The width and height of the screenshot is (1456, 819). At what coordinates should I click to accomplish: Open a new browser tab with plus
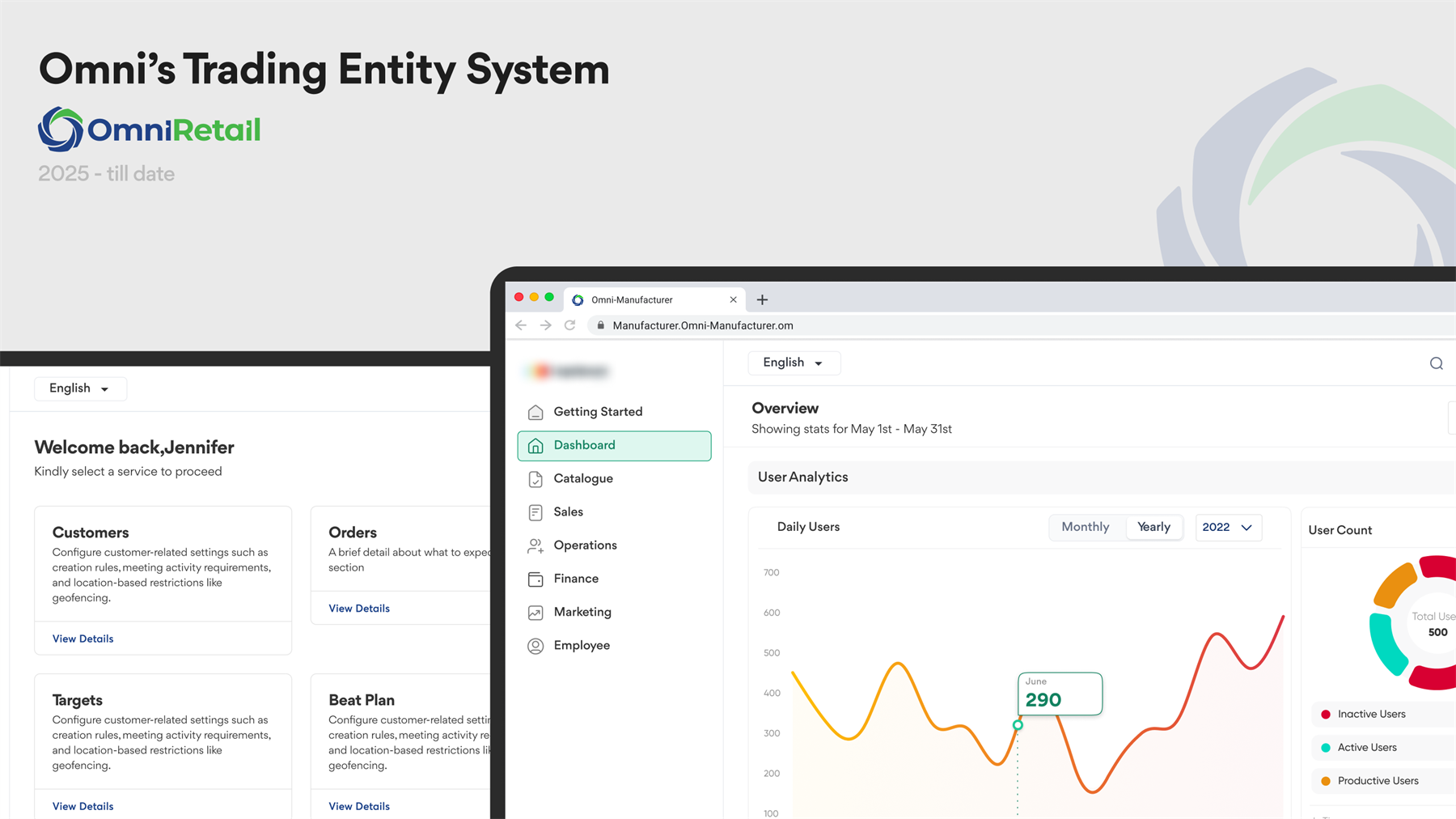pyautogui.click(x=762, y=299)
